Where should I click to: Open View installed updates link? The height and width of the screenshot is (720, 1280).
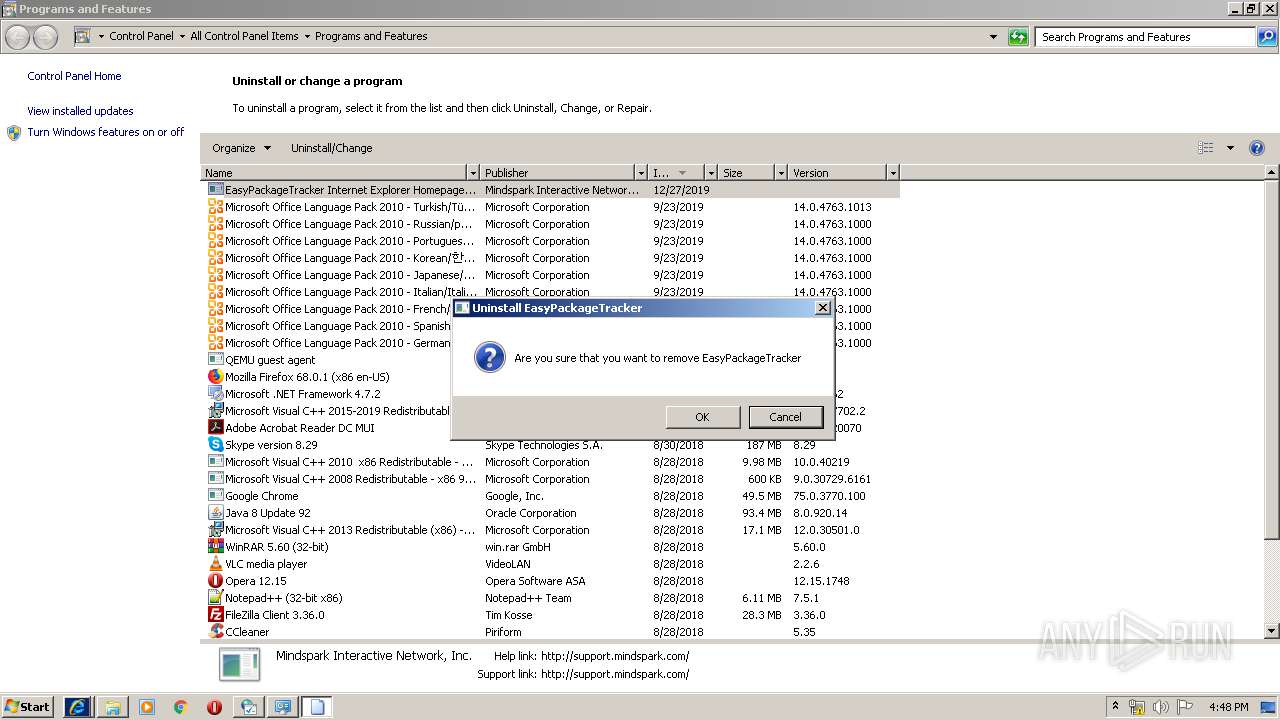[80, 111]
